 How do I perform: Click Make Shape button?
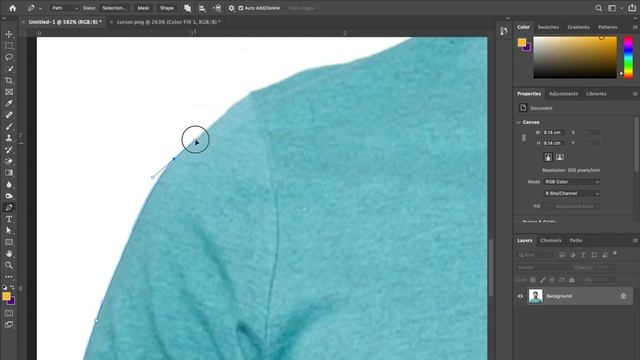click(167, 8)
